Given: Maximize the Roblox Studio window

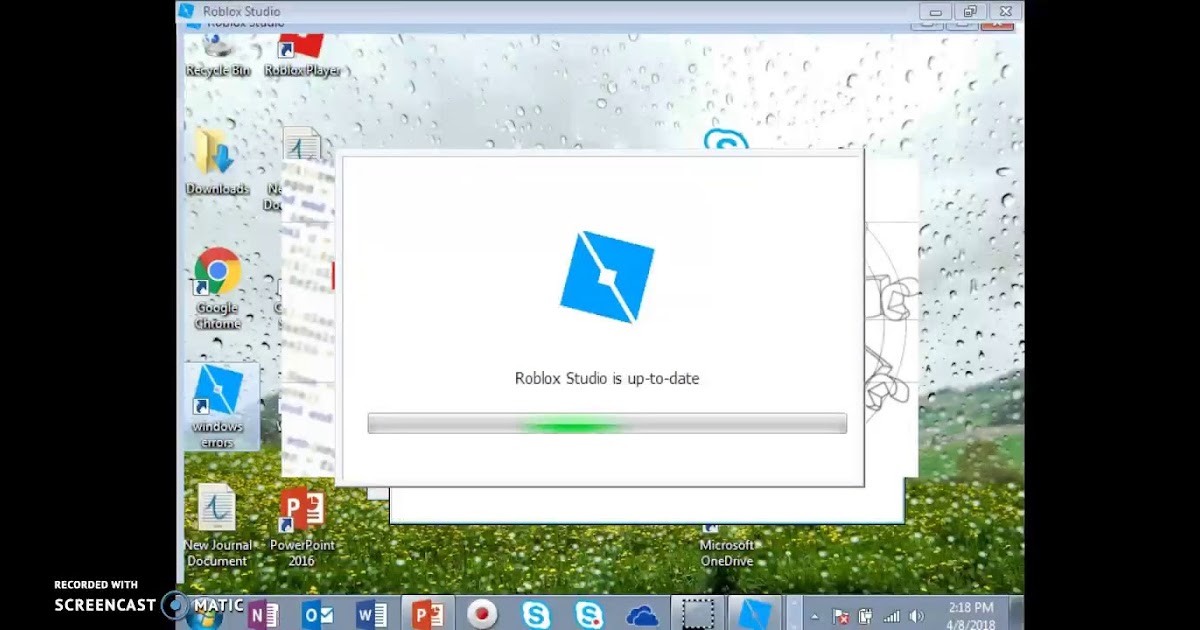Looking at the screenshot, I should (x=969, y=11).
